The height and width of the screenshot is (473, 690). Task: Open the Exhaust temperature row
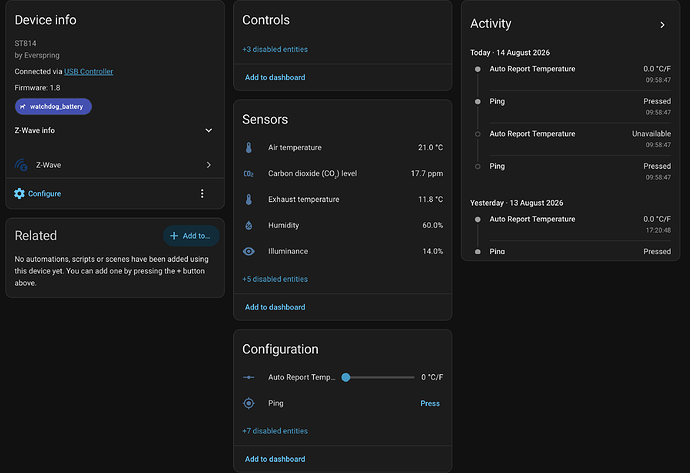343,199
